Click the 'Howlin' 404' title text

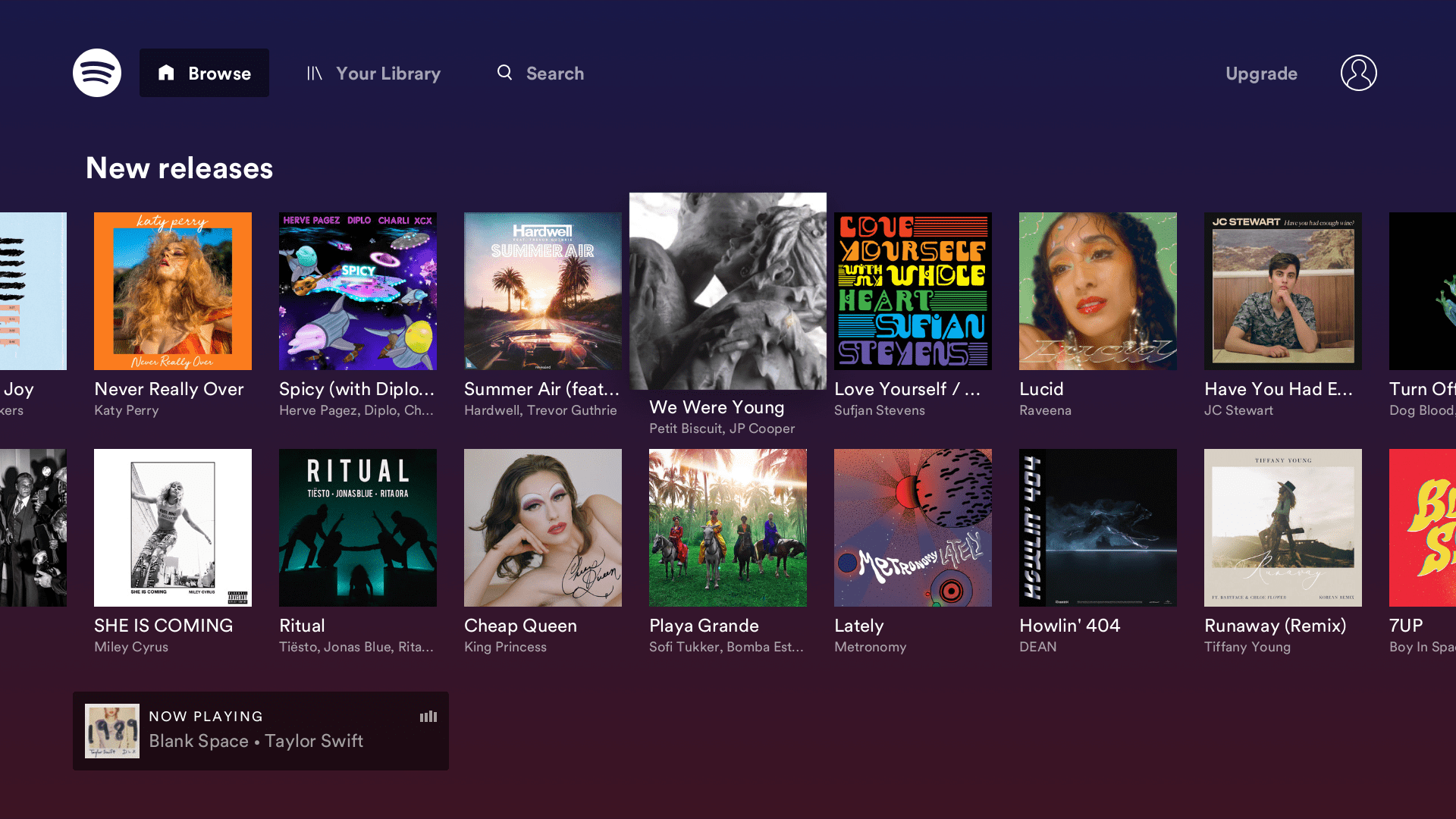pyautogui.click(x=1069, y=626)
